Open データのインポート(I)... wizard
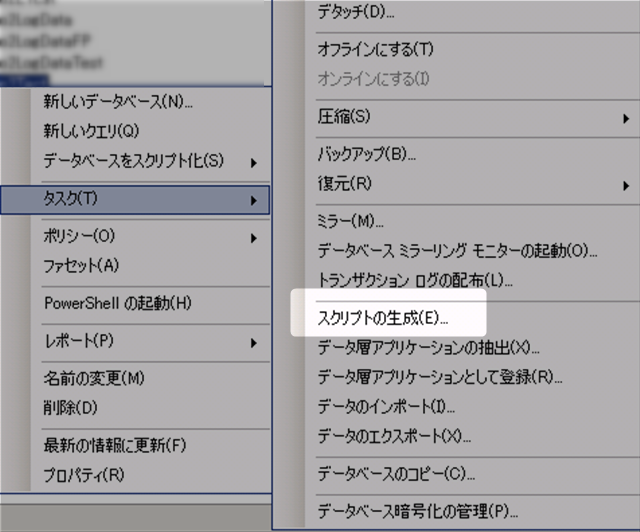 [x=386, y=407]
